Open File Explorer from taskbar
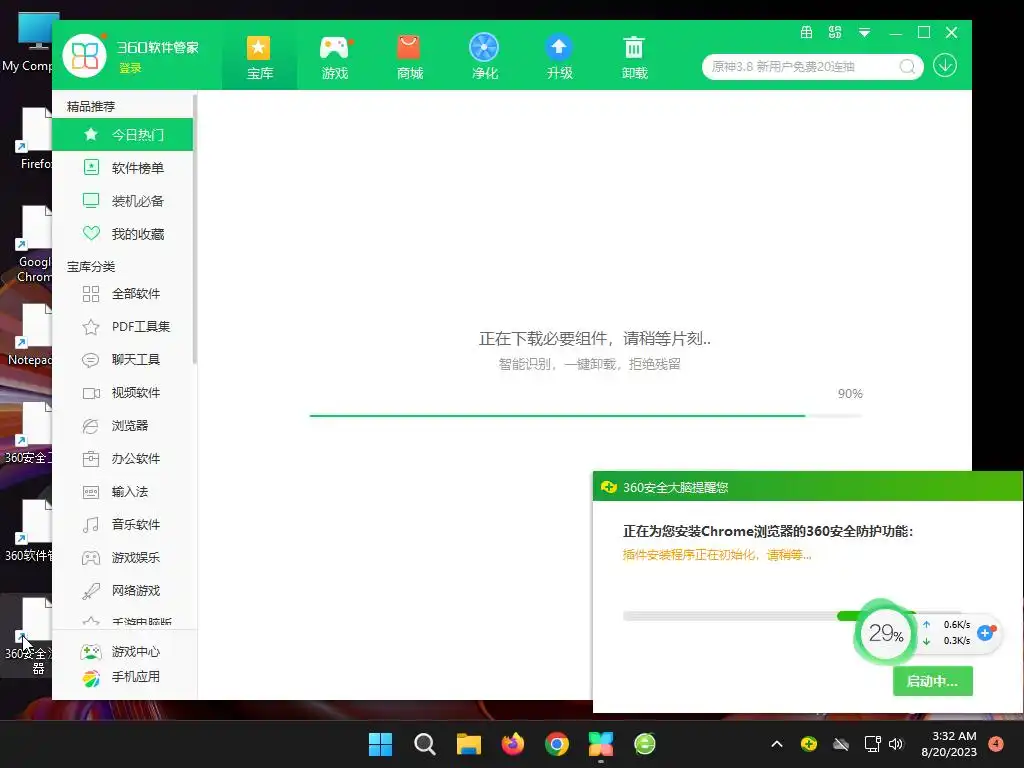Image resolution: width=1024 pixels, height=768 pixels. point(469,744)
